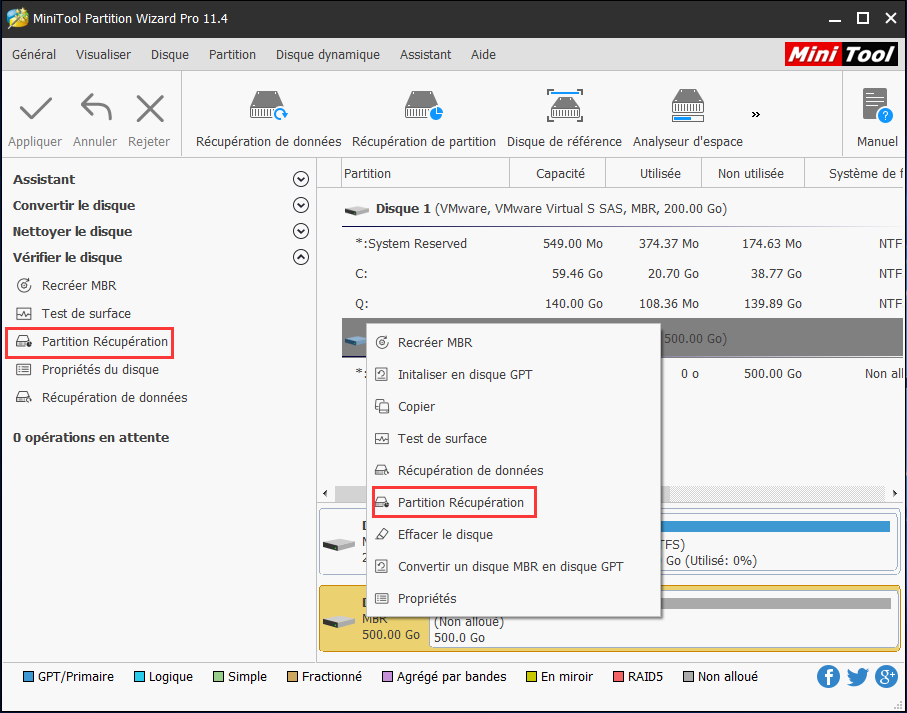Click Effacer le disque eraser icon
The width and height of the screenshot is (907, 713).
point(382,534)
